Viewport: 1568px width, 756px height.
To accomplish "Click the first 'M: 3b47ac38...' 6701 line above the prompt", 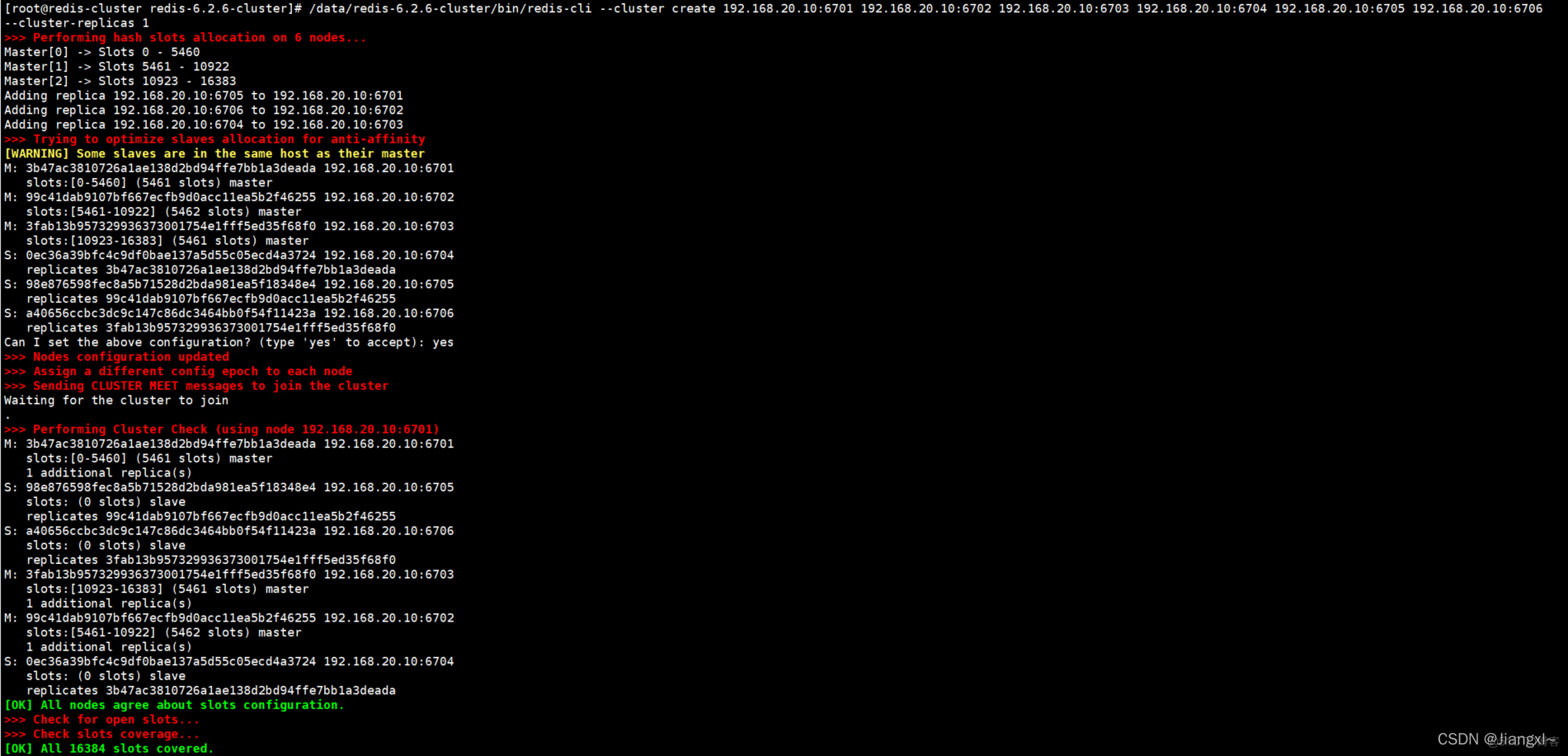I will coord(229,168).
